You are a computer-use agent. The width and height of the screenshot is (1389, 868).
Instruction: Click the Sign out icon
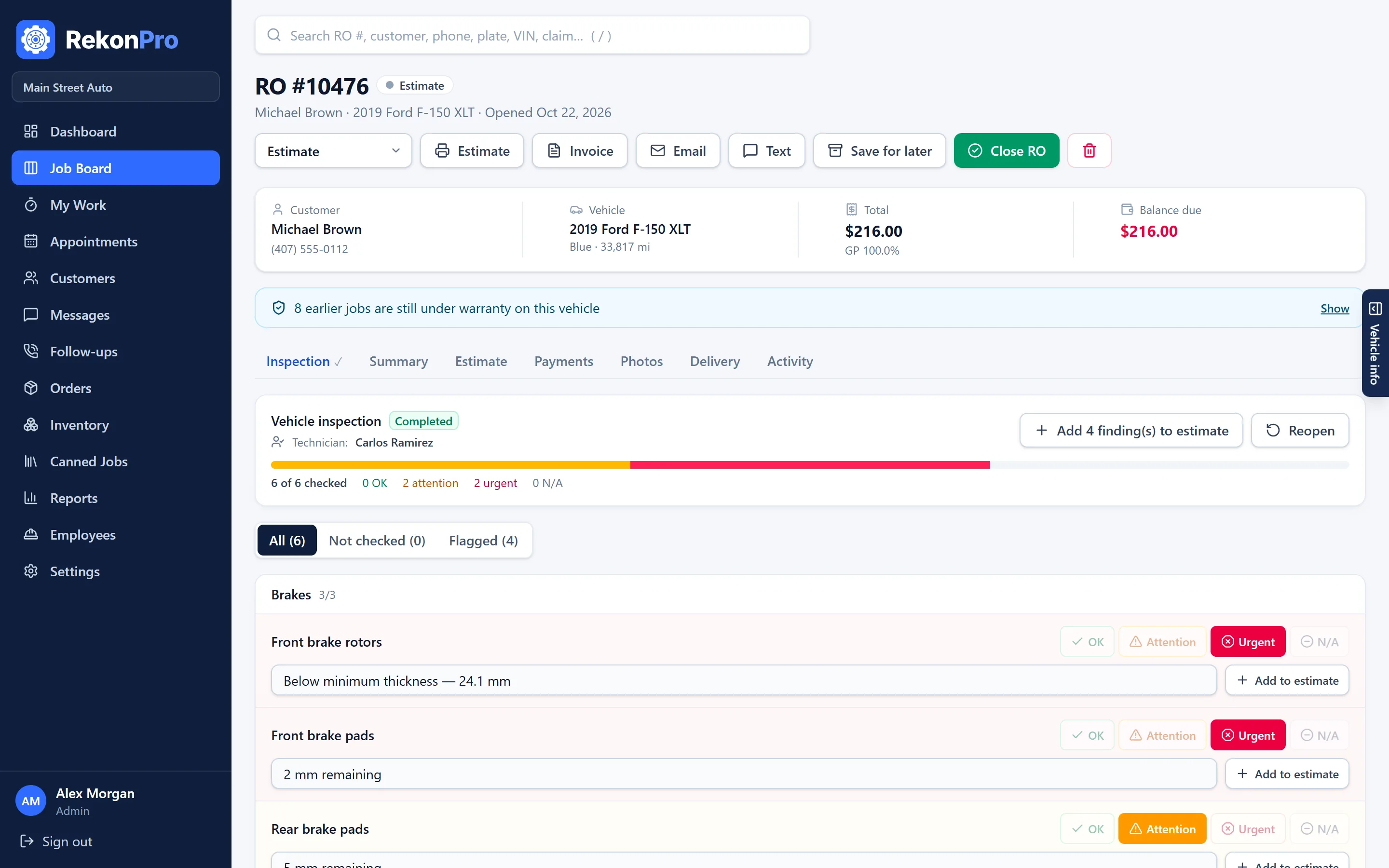click(27, 841)
